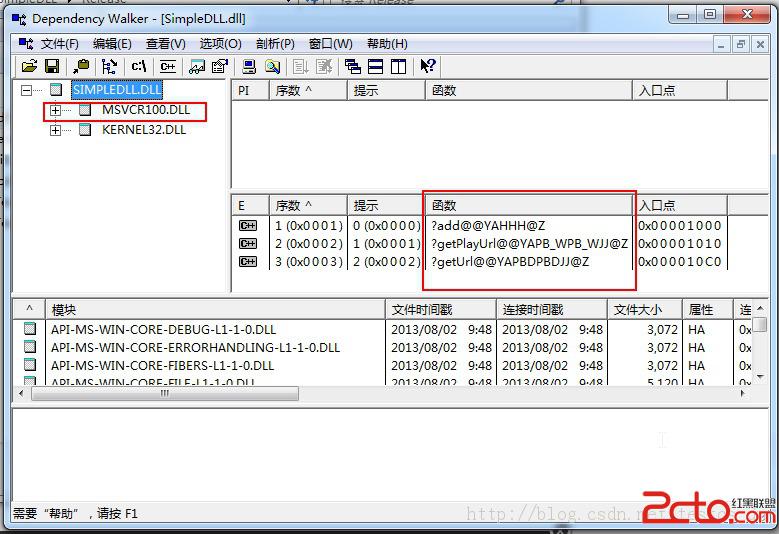Restore the inner SimpleDLL.dll child window
779x534 pixels.
click(740, 45)
